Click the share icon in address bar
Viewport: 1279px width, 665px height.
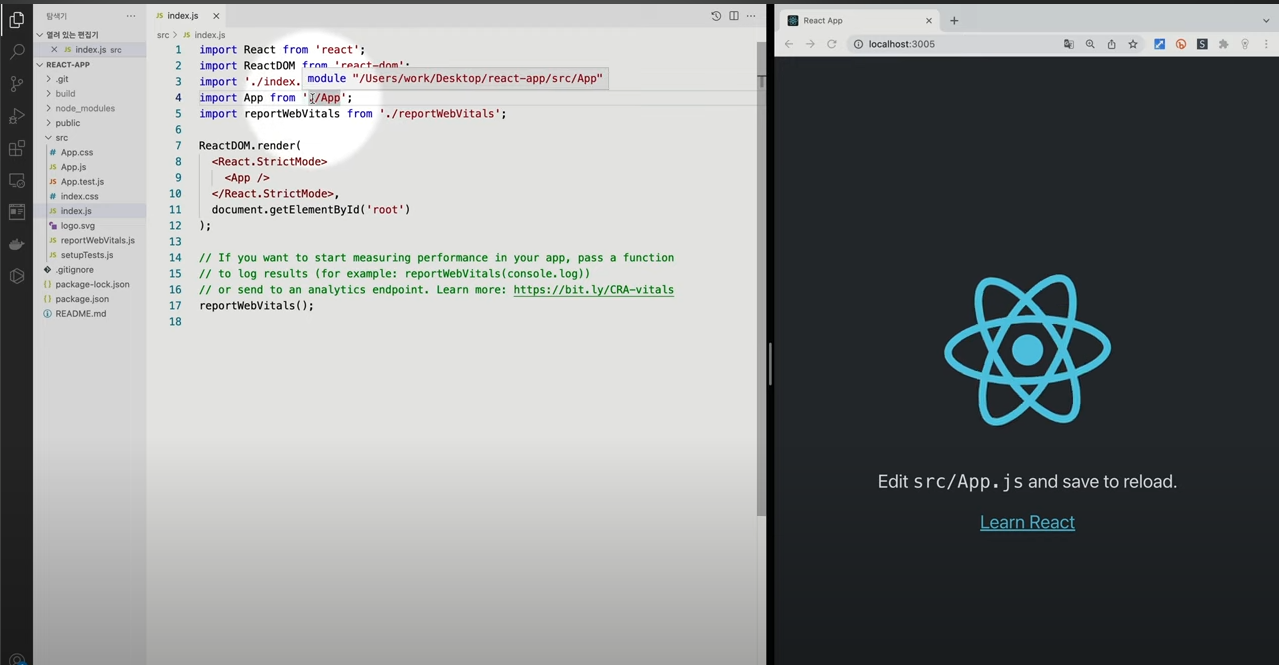1111,44
